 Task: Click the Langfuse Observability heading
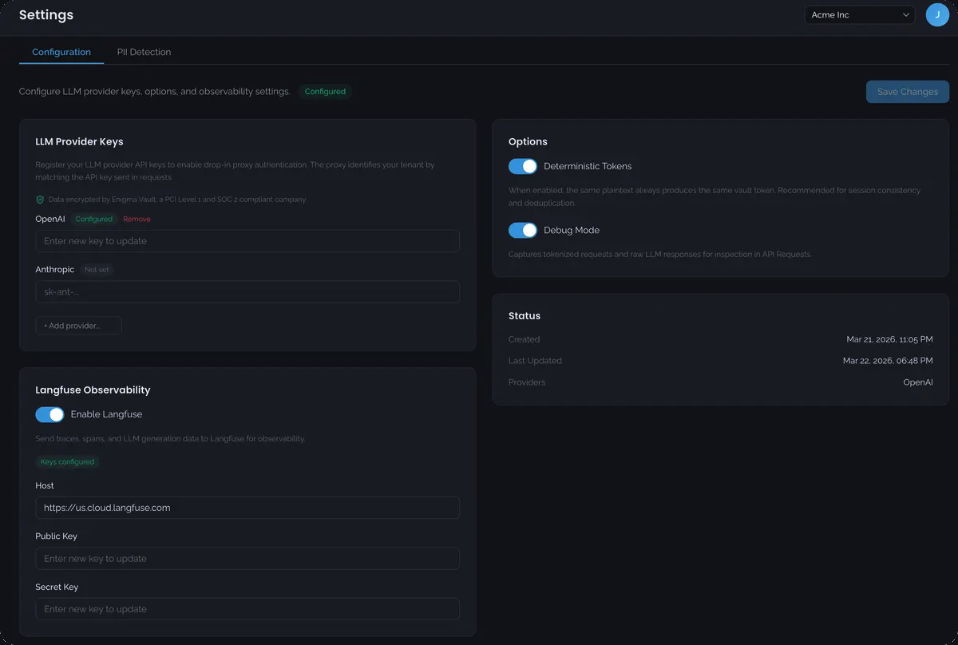click(93, 390)
